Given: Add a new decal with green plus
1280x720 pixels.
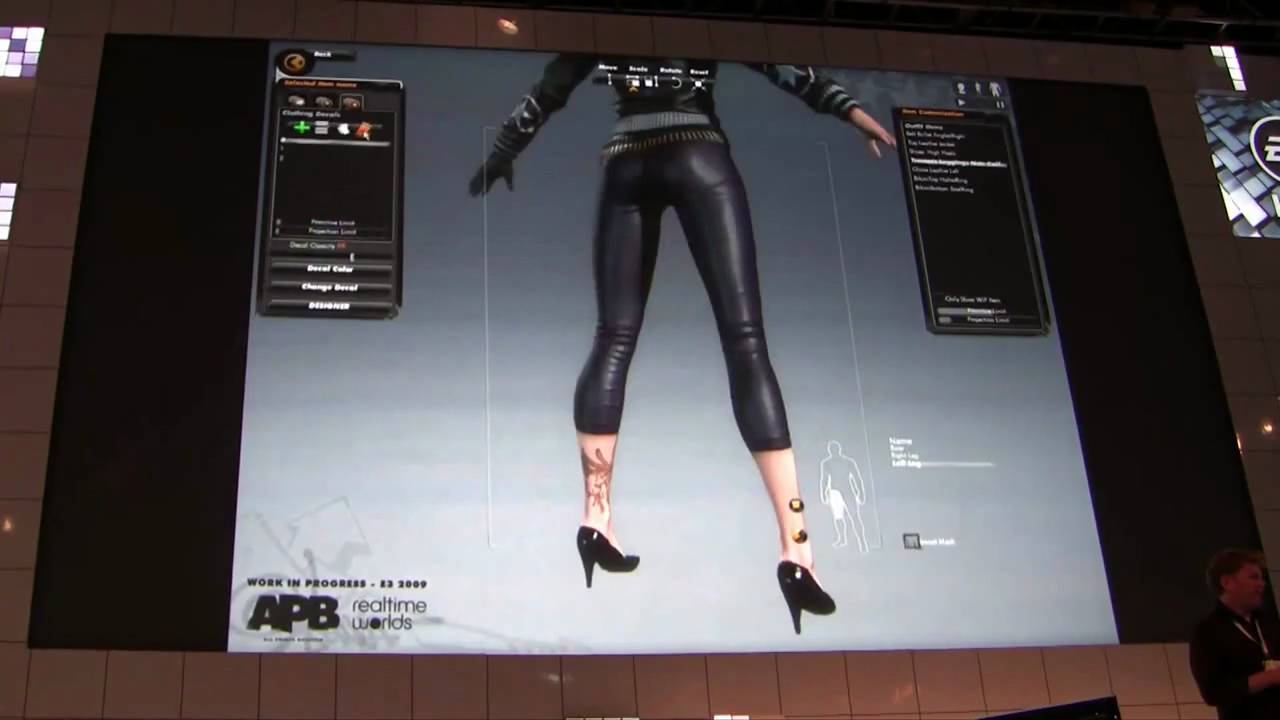Looking at the screenshot, I should [x=302, y=128].
